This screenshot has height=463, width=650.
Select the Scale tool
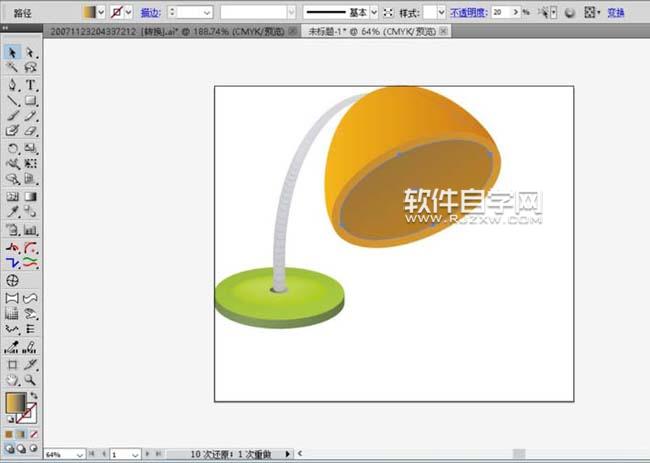point(30,148)
